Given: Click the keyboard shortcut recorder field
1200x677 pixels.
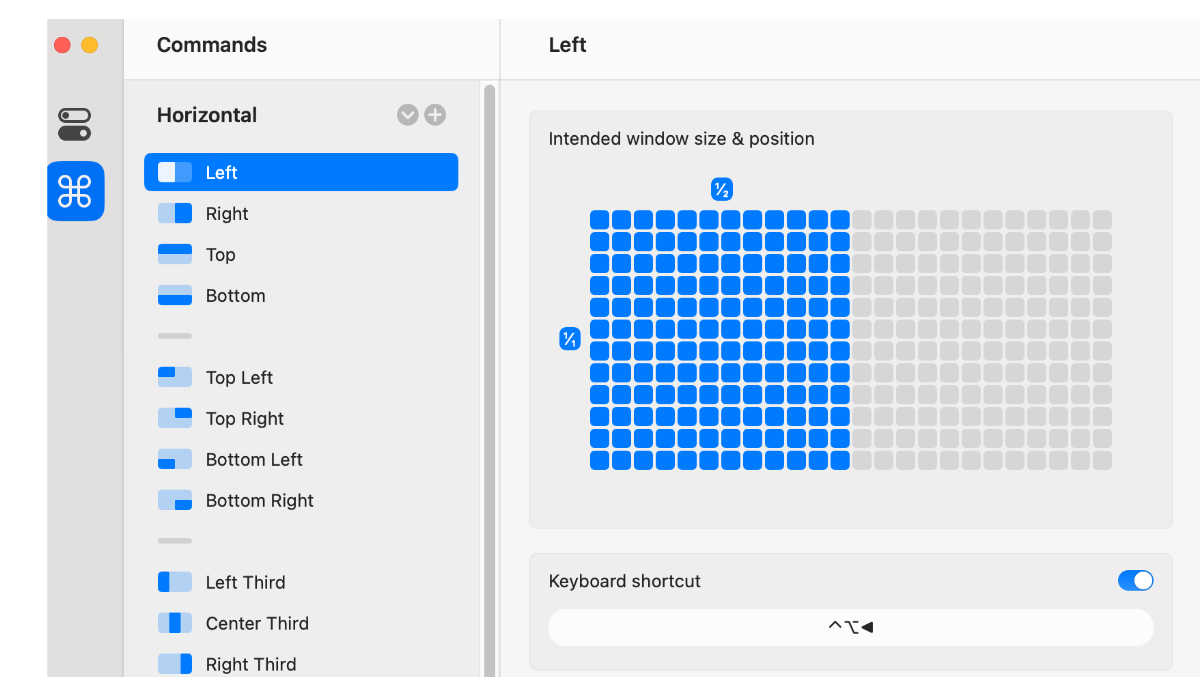Looking at the screenshot, I should click(850, 628).
